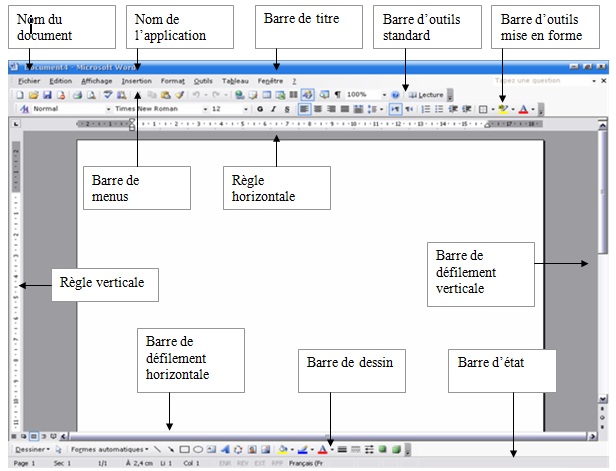This screenshot has height=471, width=616.
Task: Click in the Tapez une question box
Action: [x=542, y=81]
